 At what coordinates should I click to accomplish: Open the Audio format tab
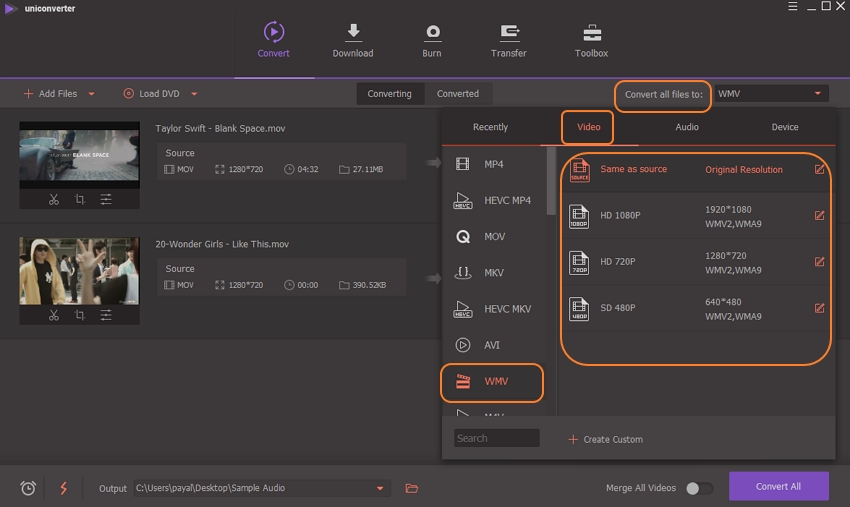[x=687, y=127]
